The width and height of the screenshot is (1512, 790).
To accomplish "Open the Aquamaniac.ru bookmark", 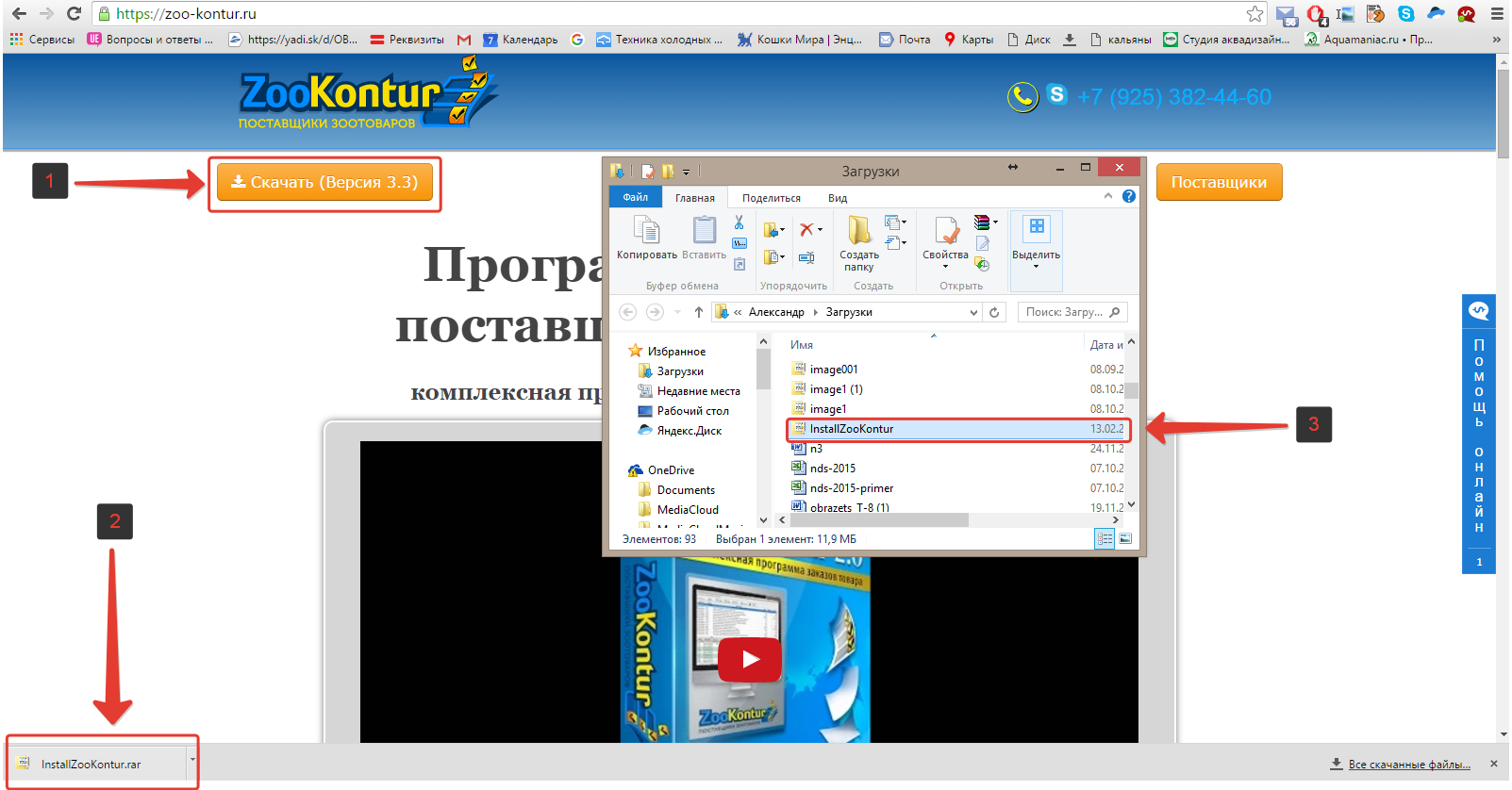I will 1369,40.
